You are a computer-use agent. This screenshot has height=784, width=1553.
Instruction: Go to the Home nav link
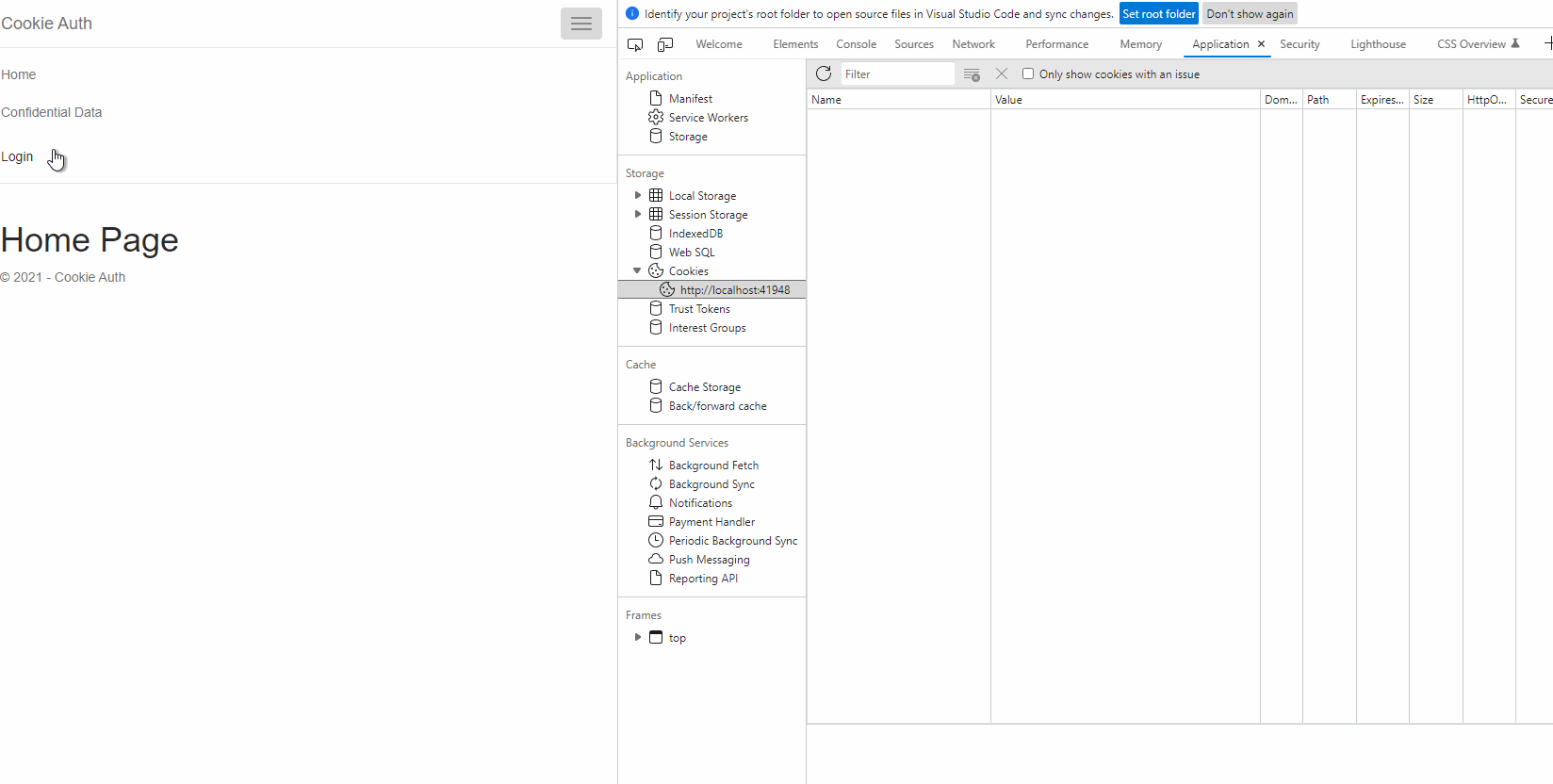point(18,74)
